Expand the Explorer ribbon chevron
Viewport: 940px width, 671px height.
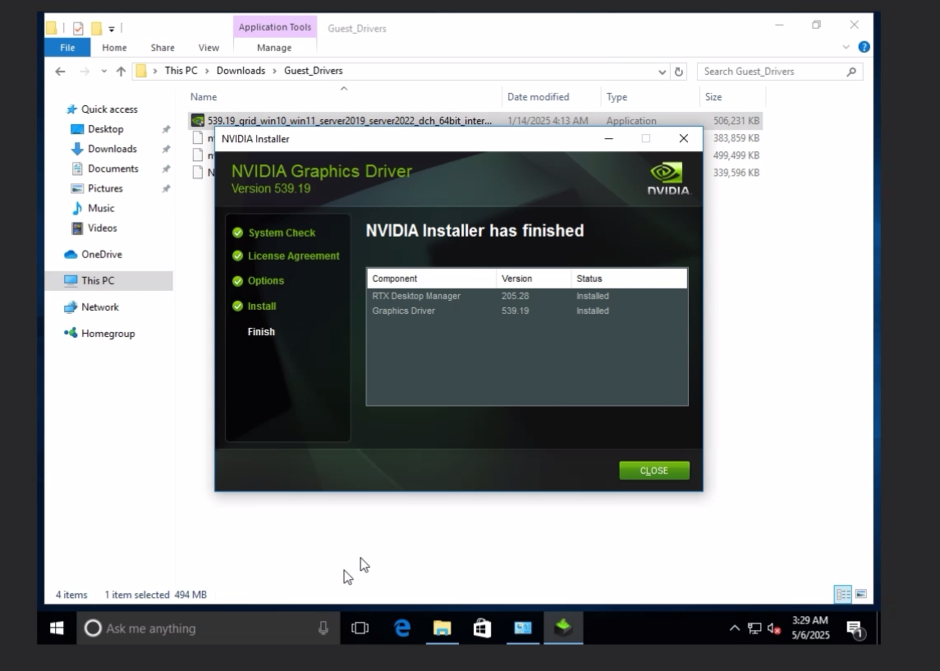tap(846, 47)
